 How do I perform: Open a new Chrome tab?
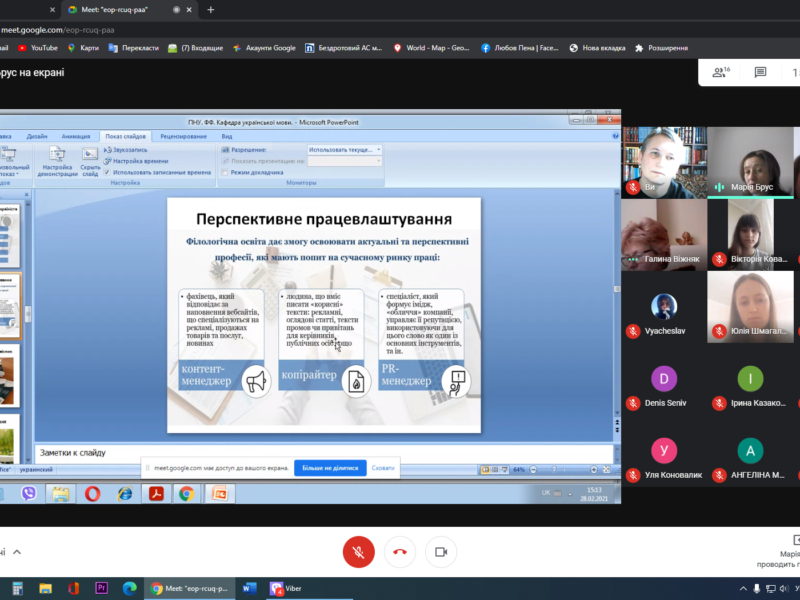210,9
